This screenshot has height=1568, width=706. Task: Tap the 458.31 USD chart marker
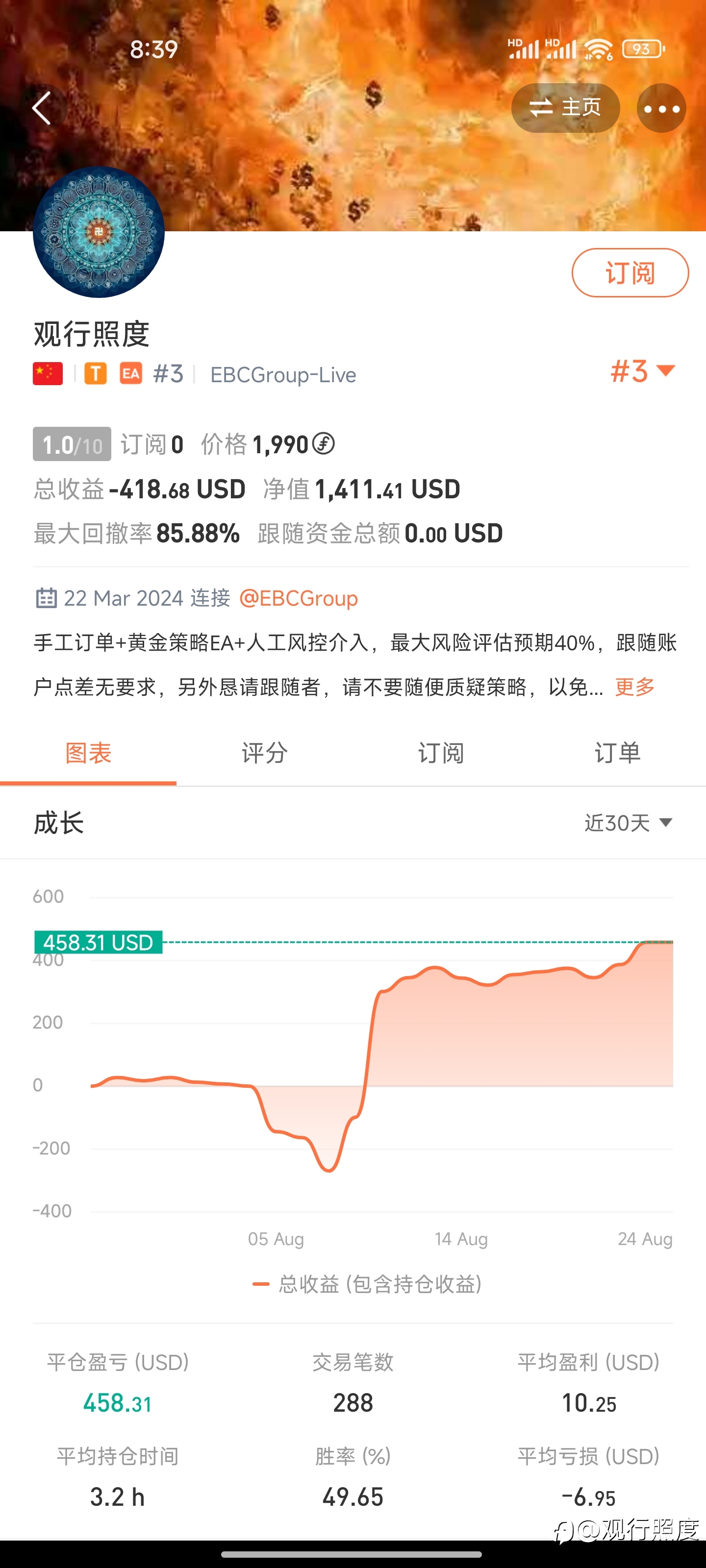point(98,942)
